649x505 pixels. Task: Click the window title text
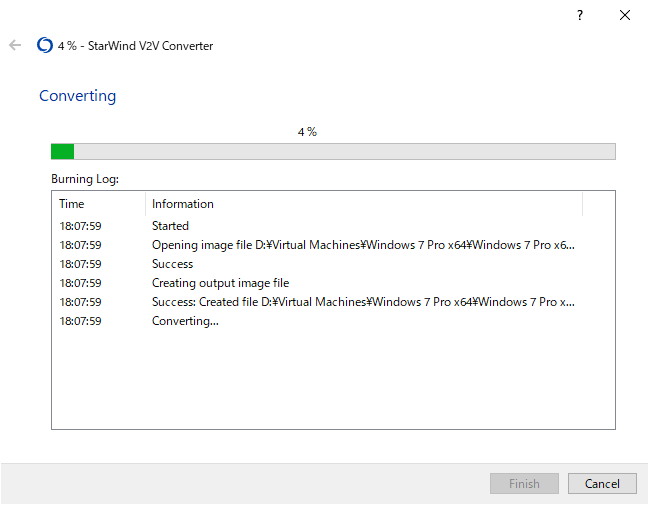pyautogui.click(x=135, y=46)
